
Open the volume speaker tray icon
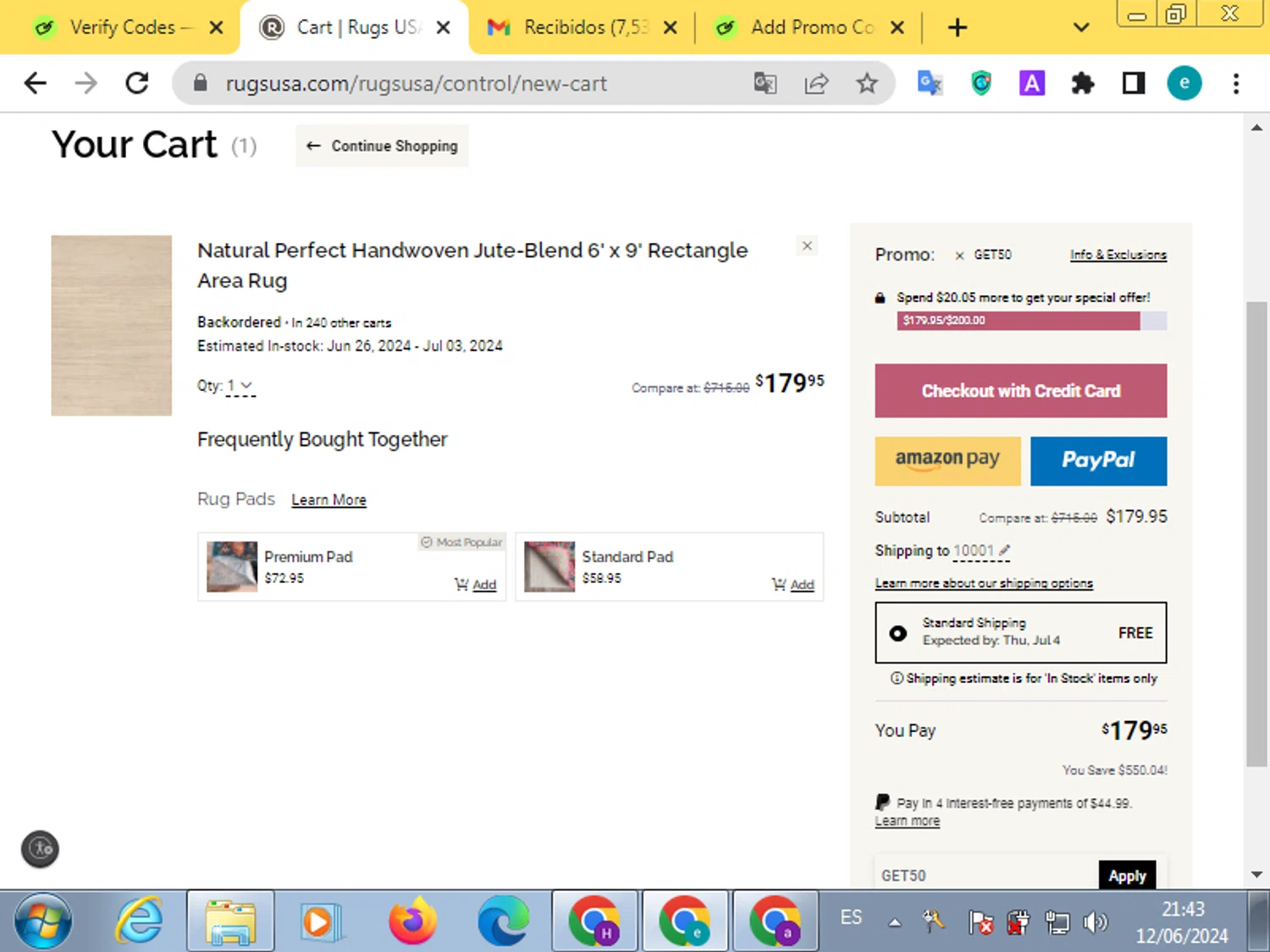1095,921
